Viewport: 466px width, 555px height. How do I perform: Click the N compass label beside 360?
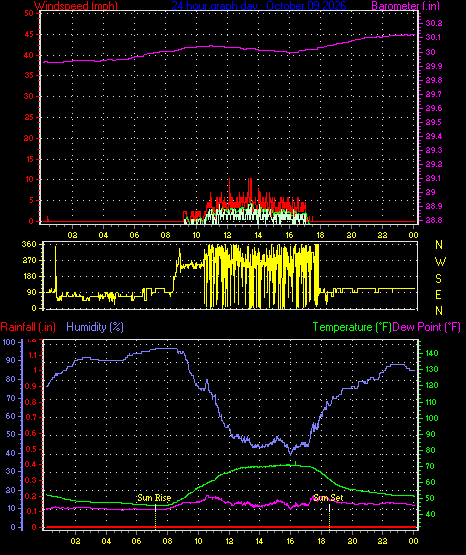(x=439, y=245)
